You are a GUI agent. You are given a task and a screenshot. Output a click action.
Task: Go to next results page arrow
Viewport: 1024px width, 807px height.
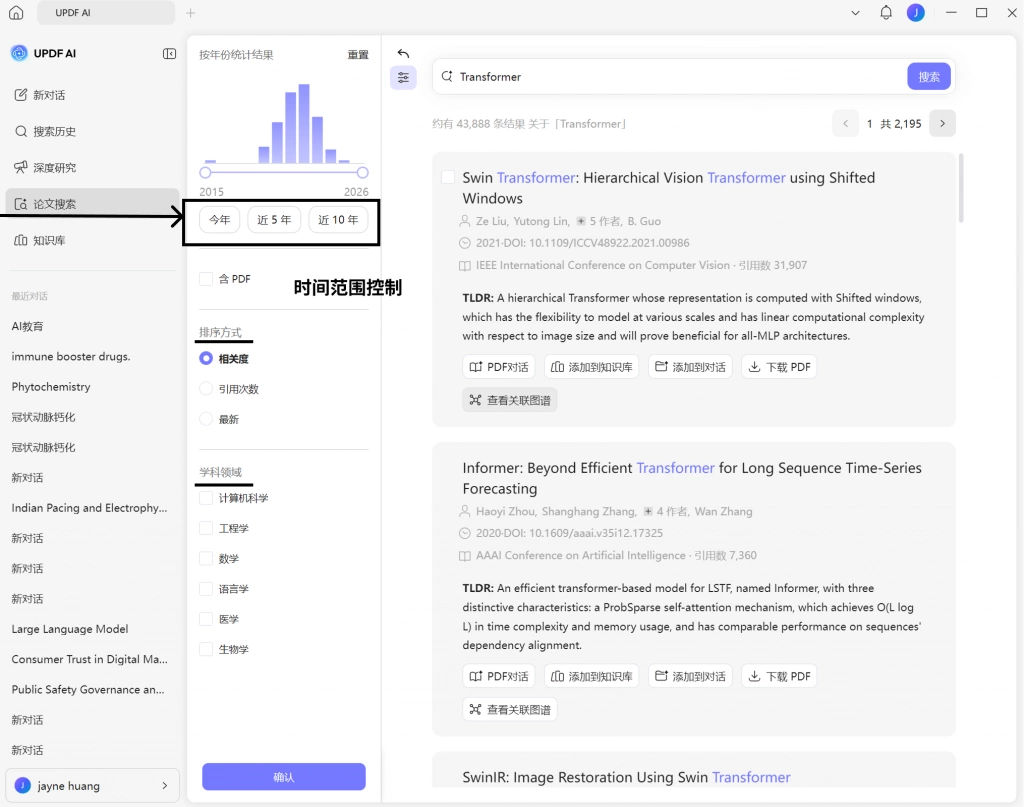[942, 123]
